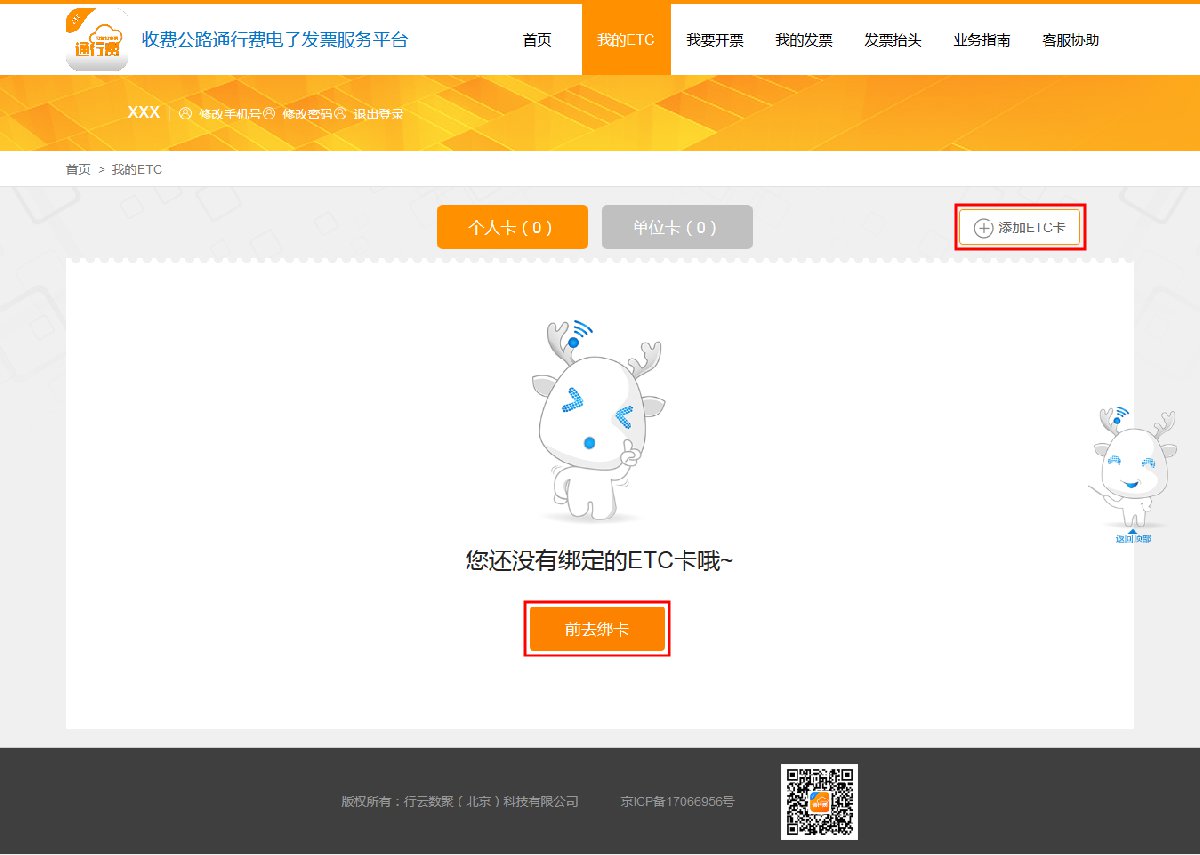Click the 通行费 platform logo icon
The image size is (1200, 855).
tap(97, 39)
